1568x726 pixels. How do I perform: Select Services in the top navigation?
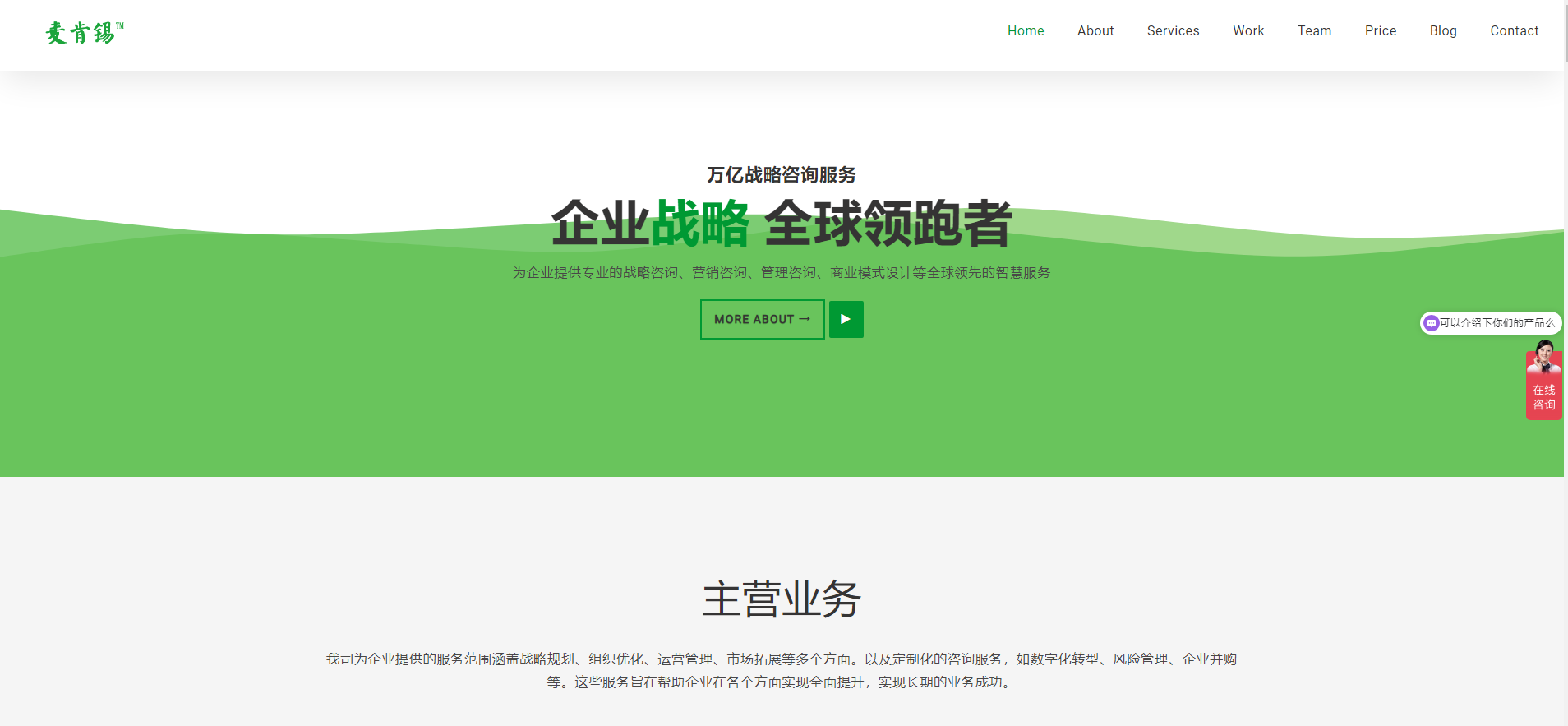[x=1173, y=31]
